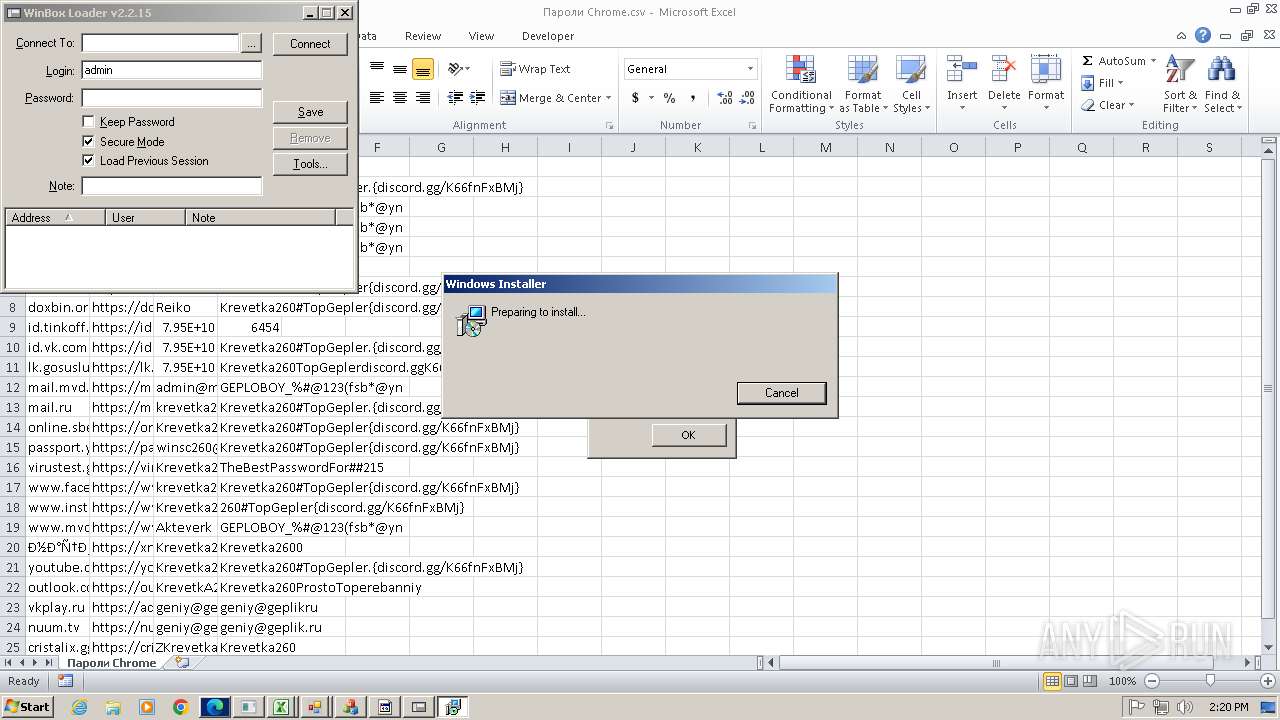The height and width of the screenshot is (720, 1280).
Task: Open Number dialog launcher
Action: 752,126
